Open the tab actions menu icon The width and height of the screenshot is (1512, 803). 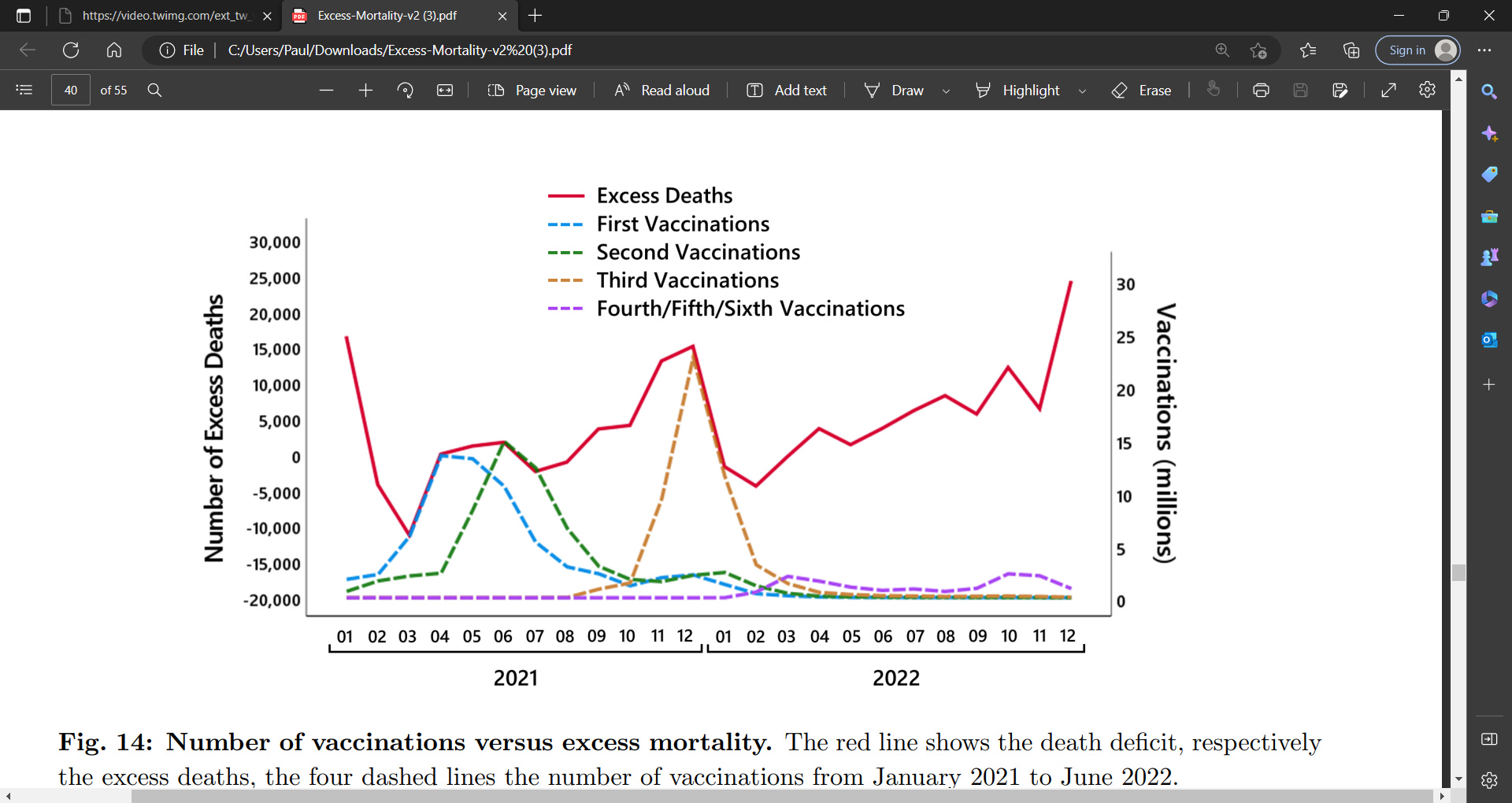(24, 16)
